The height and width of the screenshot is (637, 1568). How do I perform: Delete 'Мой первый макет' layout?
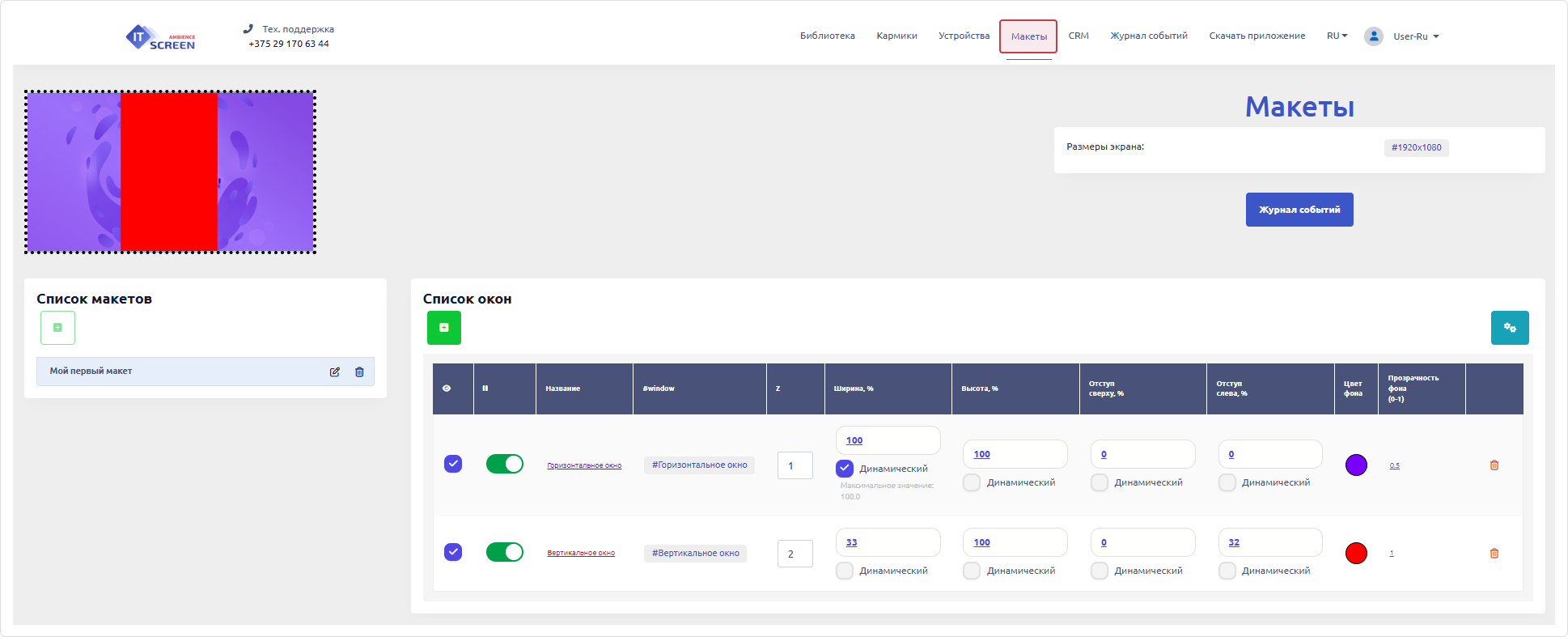(360, 372)
